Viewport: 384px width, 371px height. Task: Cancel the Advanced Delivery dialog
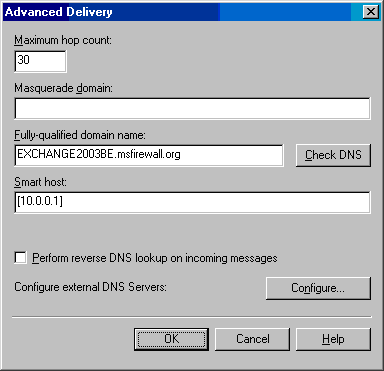pyautogui.click(x=252, y=339)
